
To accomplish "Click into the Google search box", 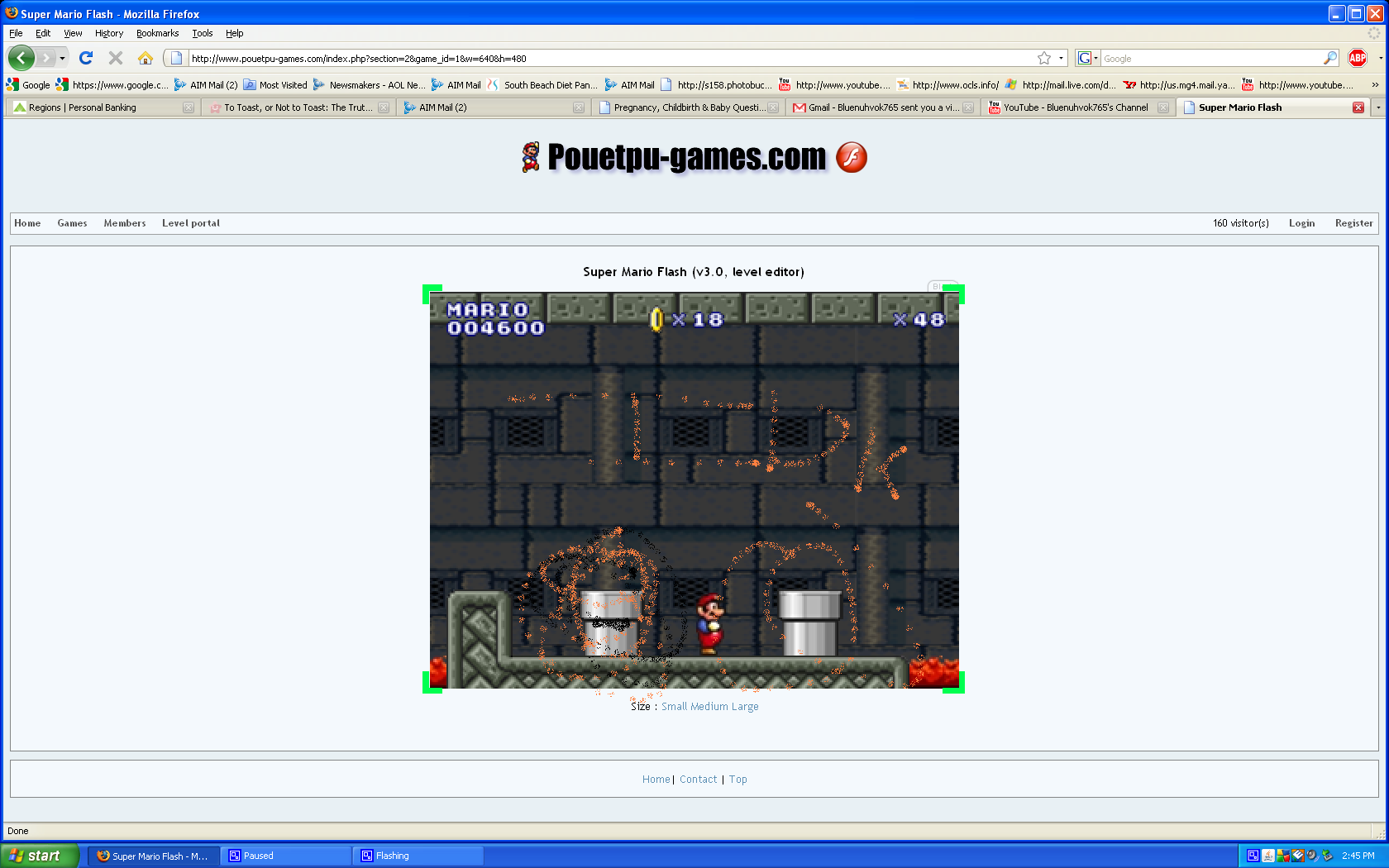I will (x=1212, y=58).
